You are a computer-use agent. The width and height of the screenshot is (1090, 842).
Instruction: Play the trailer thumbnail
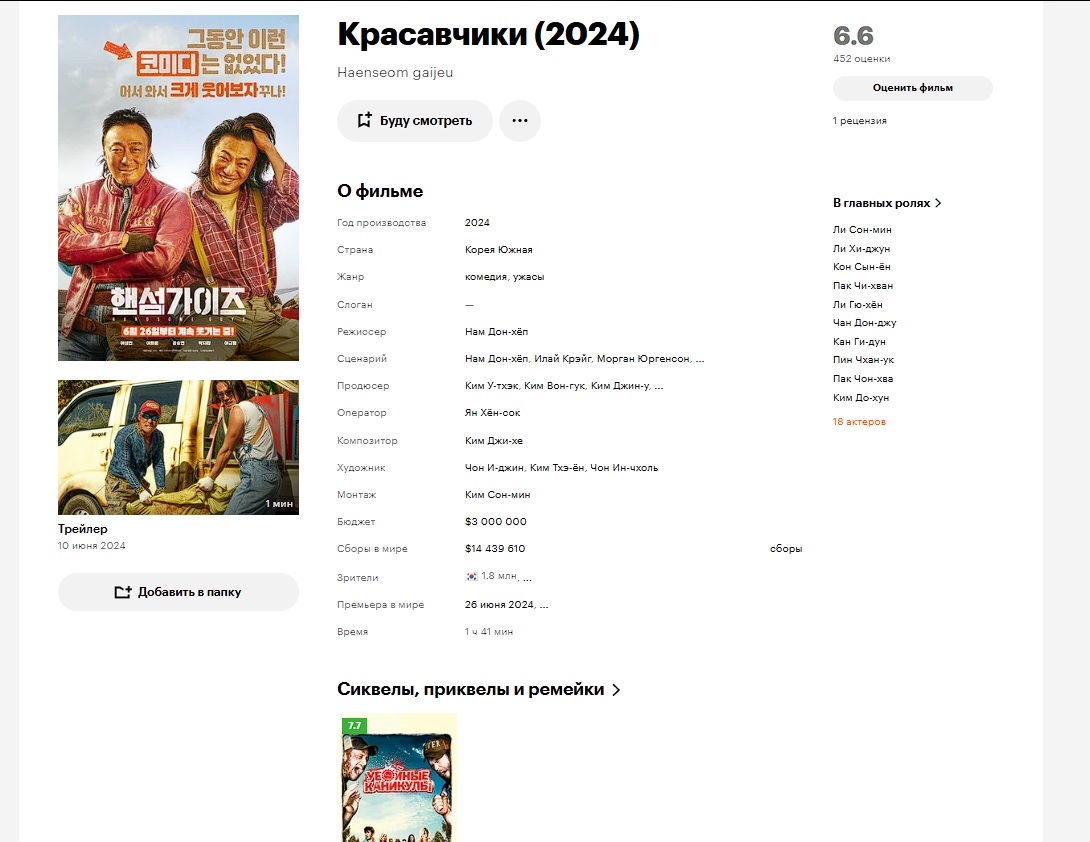click(178, 447)
